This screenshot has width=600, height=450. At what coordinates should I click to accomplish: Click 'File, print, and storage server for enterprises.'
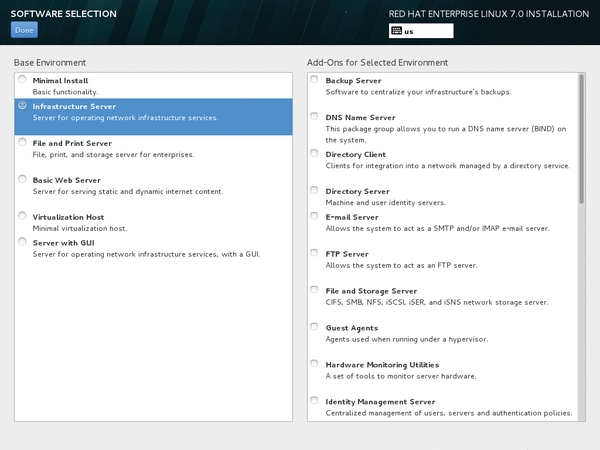click(114, 155)
